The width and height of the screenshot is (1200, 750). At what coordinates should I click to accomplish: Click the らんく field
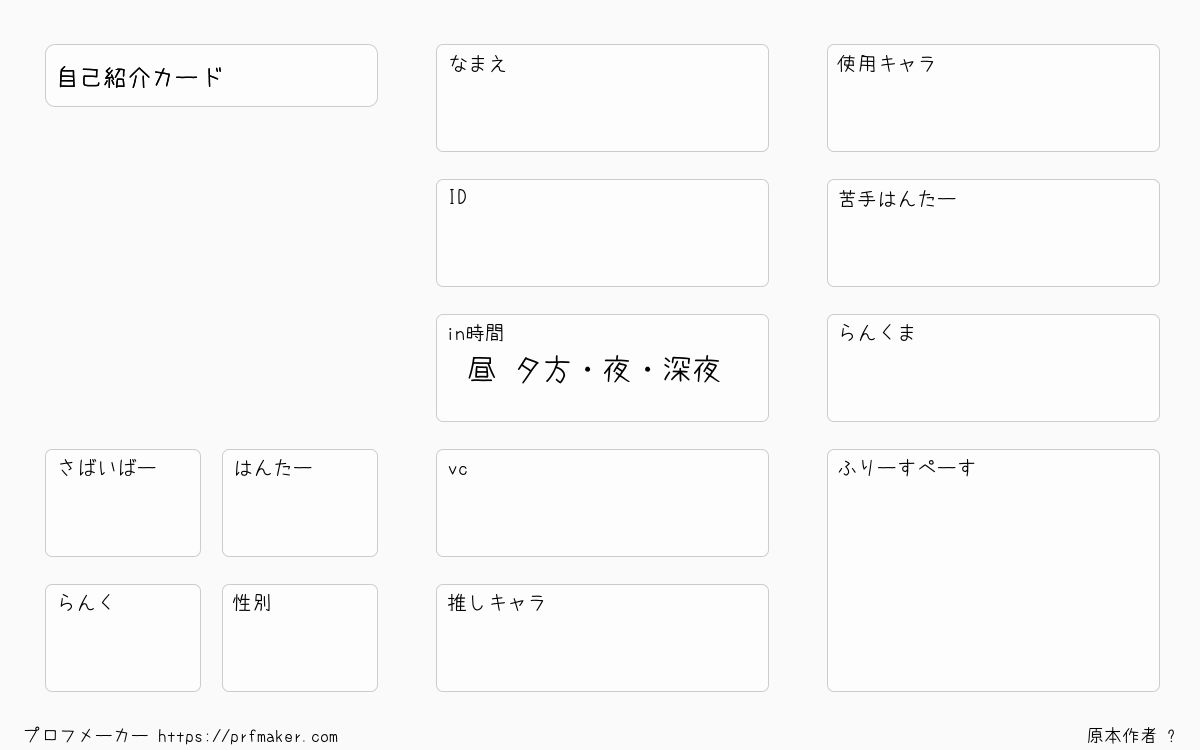(x=123, y=638)
